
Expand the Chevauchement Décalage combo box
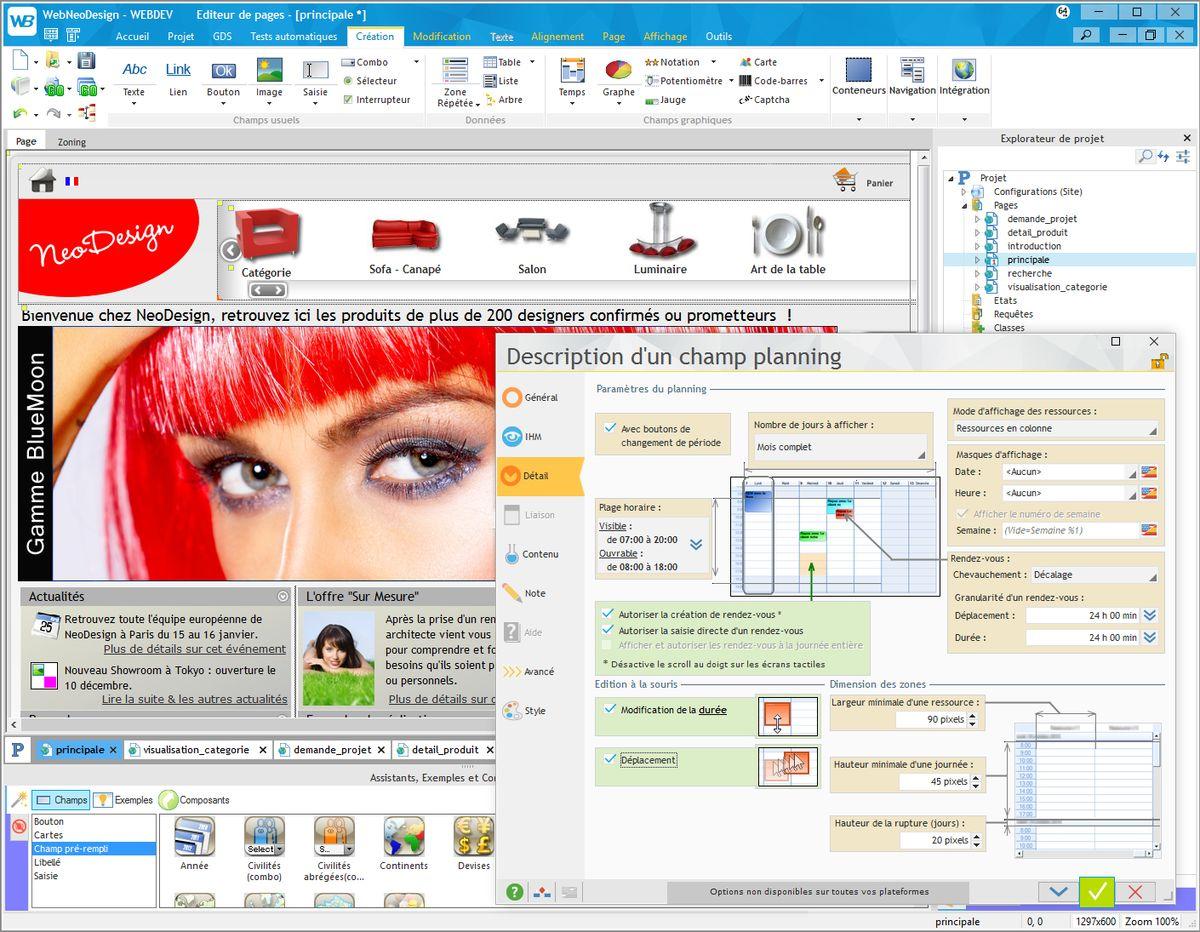[x=1094, y=575]
